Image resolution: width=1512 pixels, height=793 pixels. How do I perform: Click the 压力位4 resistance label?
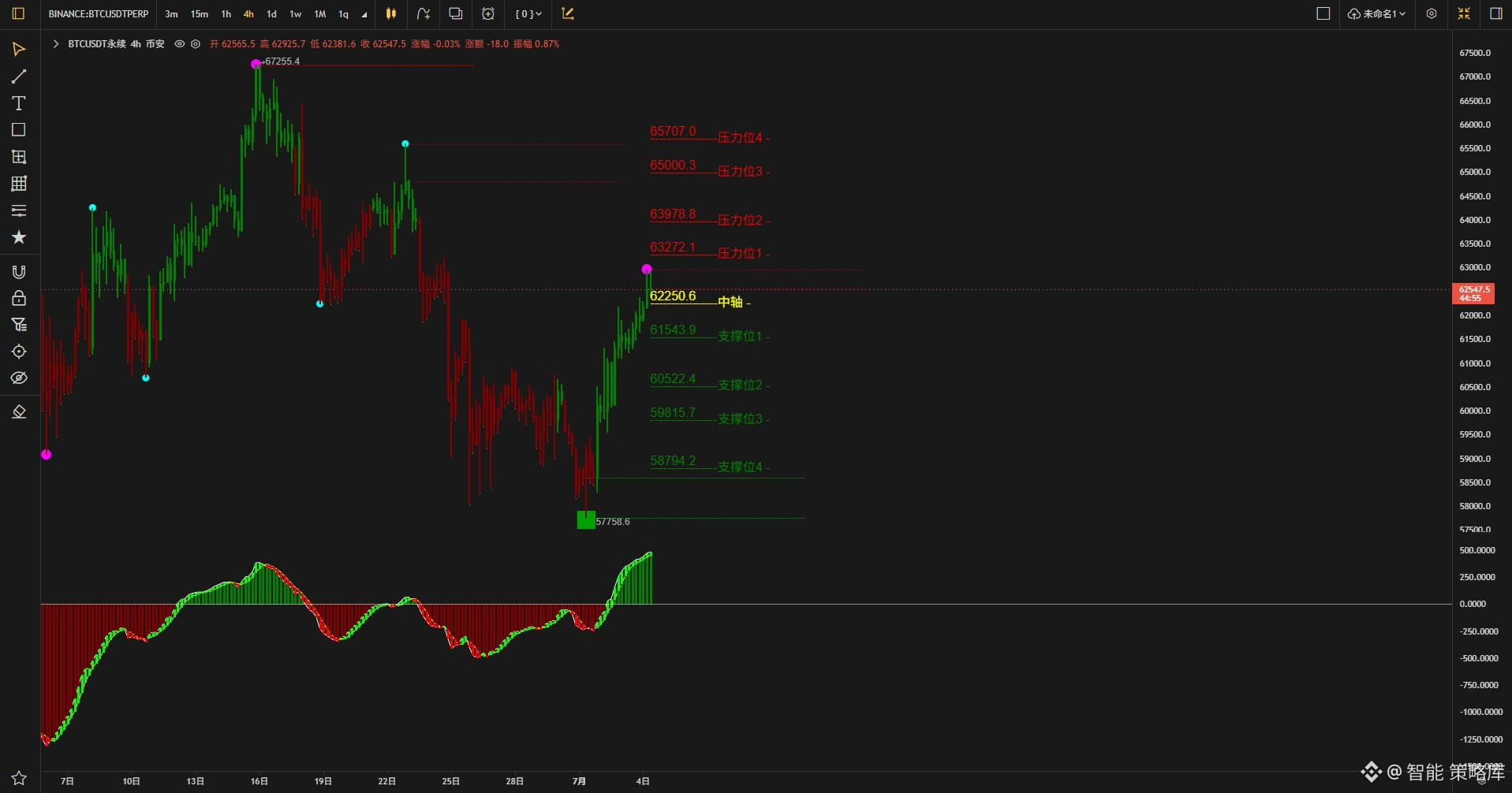click(x=740, y=137)
